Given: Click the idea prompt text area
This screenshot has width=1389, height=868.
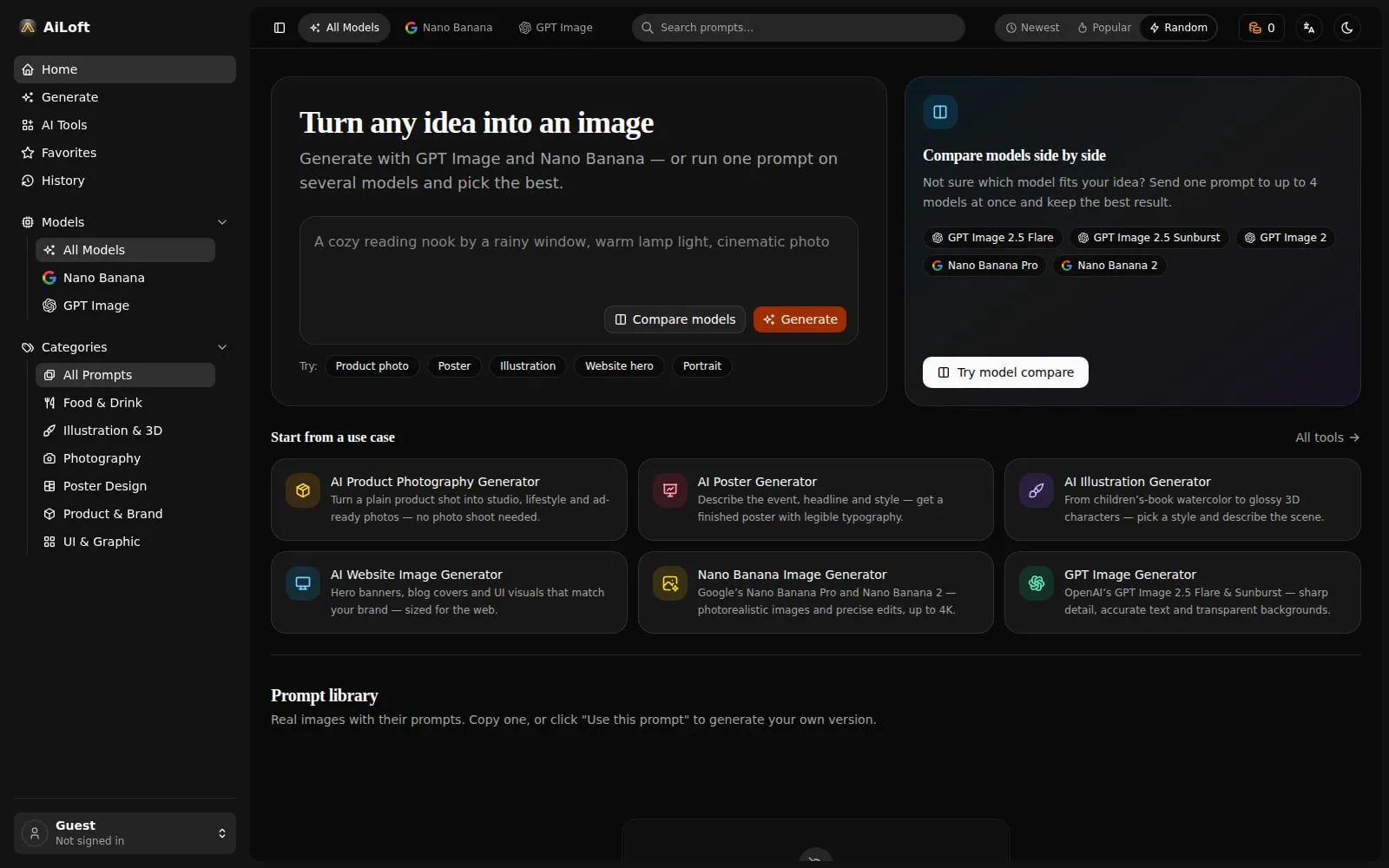Looking at the screenshot, I should point(578,260).
